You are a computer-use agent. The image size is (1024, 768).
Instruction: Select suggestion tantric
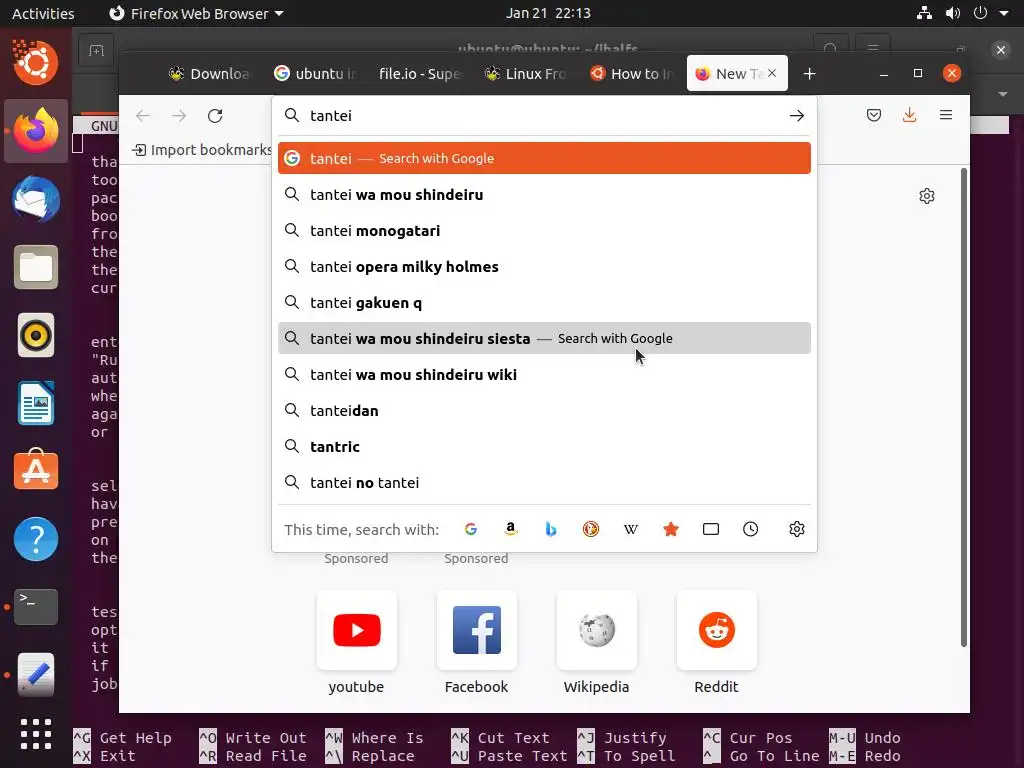coord(544,447)
